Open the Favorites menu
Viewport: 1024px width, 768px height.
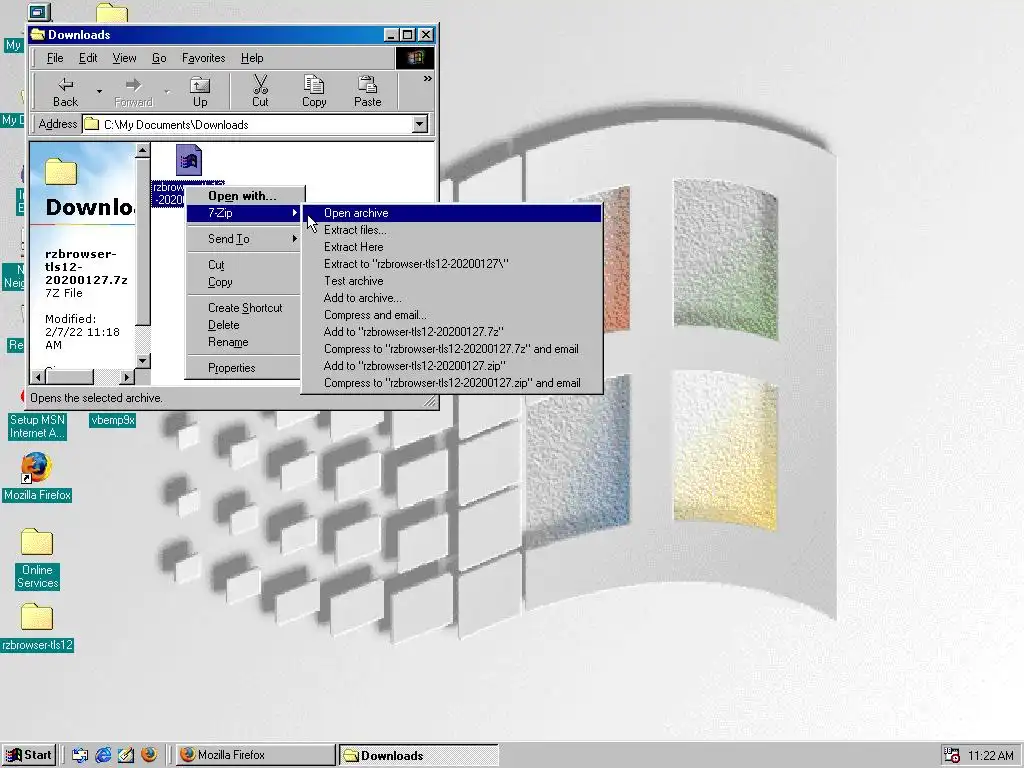point(203,58)
